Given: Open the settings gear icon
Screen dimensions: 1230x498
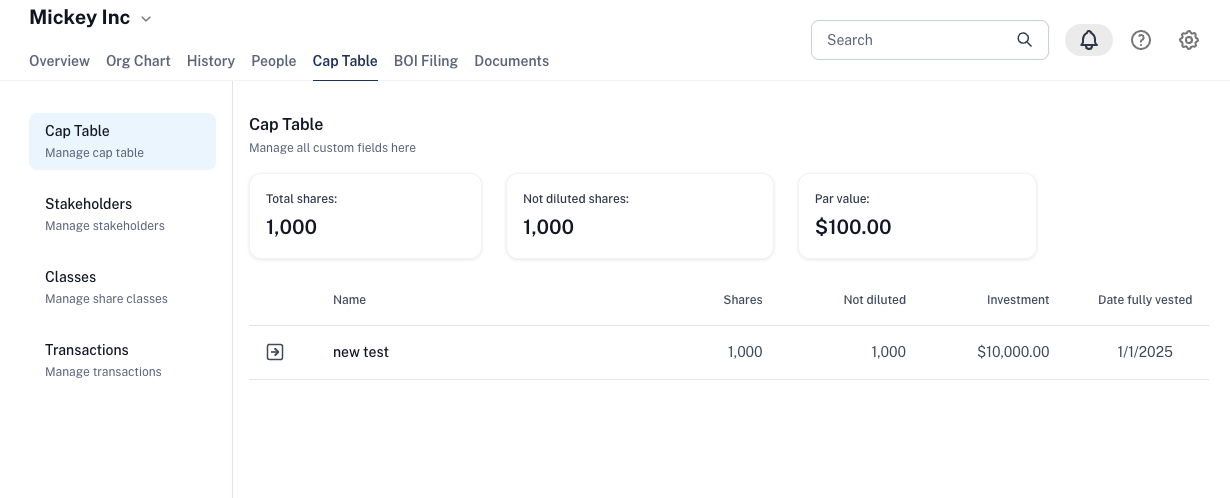Looking at the screenshot, I should point(1189,40).
